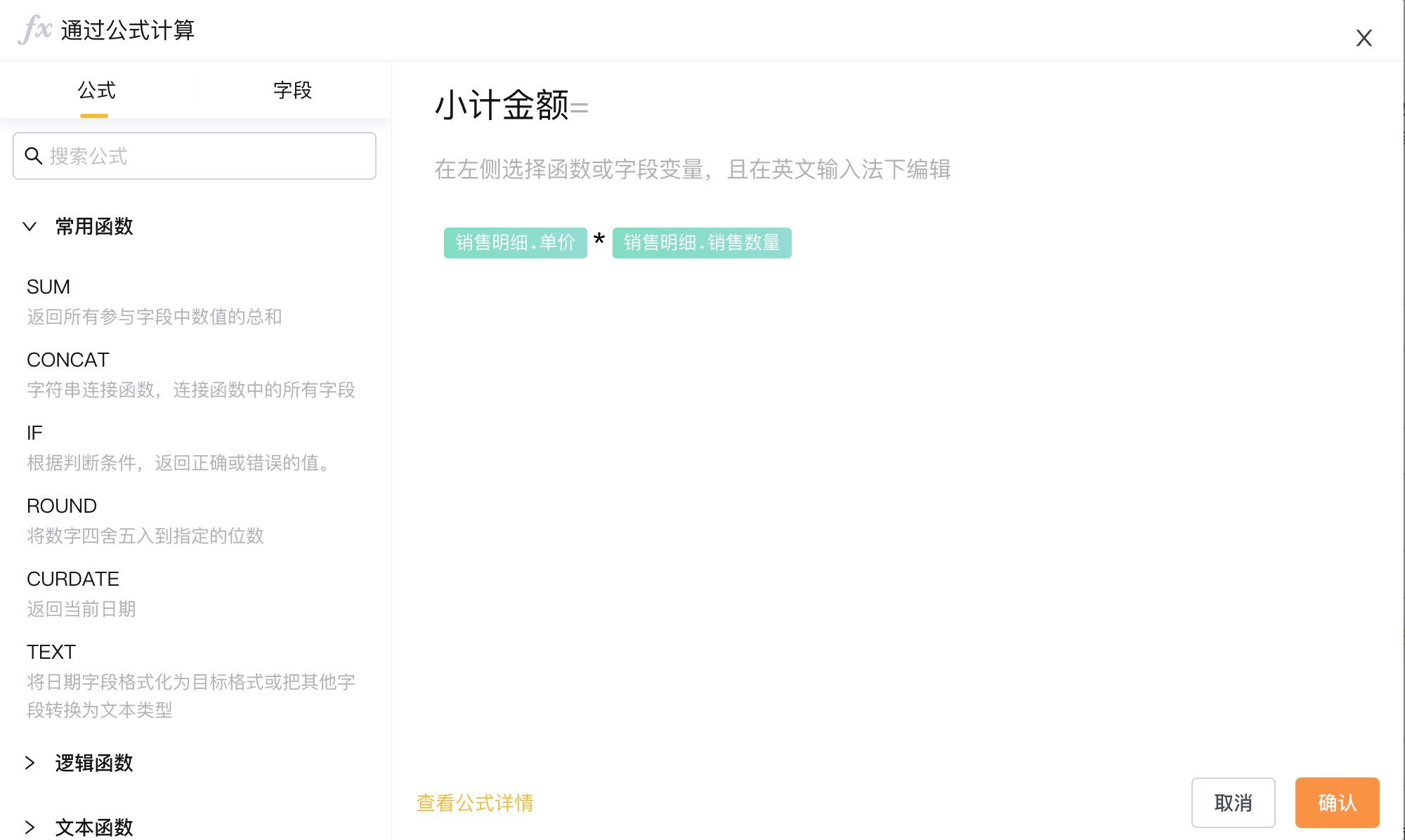Viewport: 1405px width, 840px height.
Task: Insert the TEXT function
Action: tap(51, 652)
